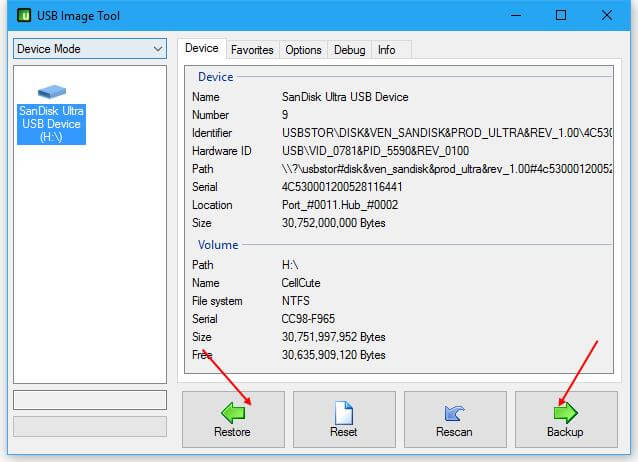This screenshot has height=462, width=638.
Task: Click volume path value H:\
Action: (290, 265)
